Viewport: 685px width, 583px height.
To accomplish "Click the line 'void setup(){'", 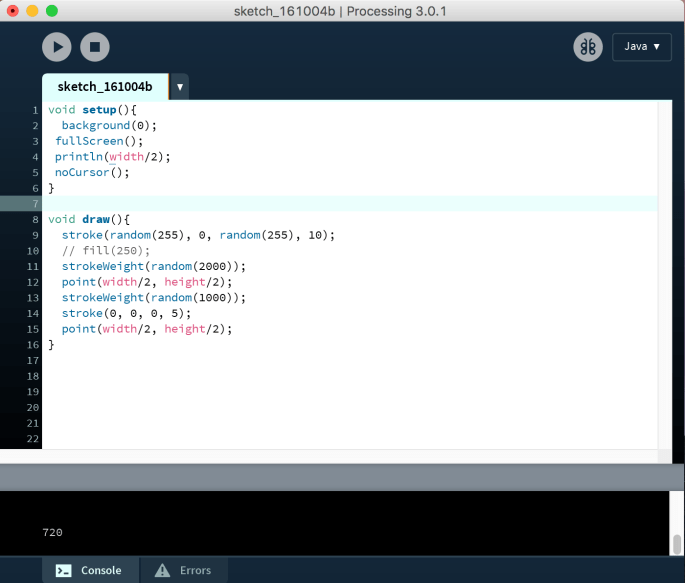I will [x=92, y=110].
